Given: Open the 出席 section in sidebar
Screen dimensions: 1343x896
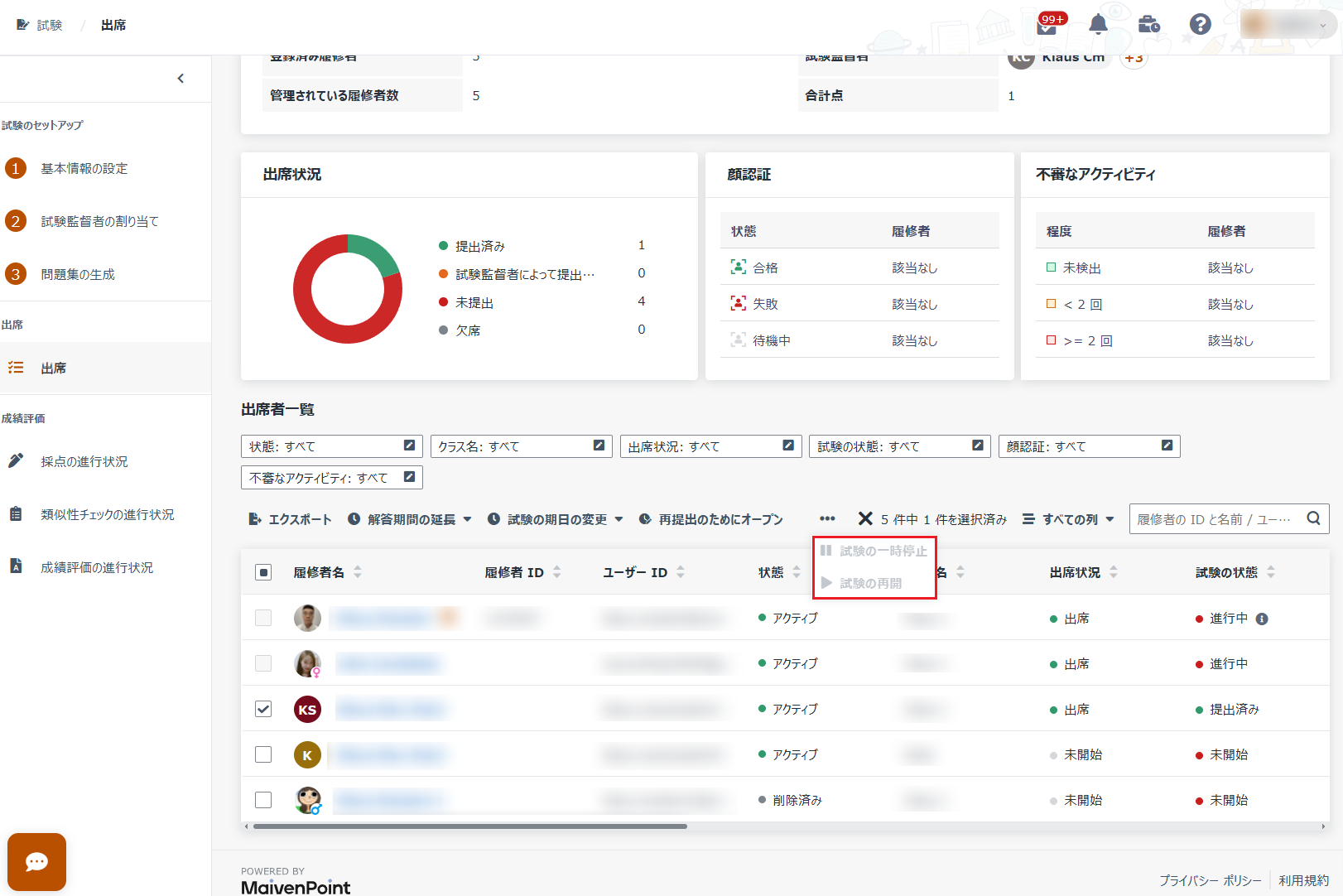Looking at the screenshot, I should click(x=54, y=367).
